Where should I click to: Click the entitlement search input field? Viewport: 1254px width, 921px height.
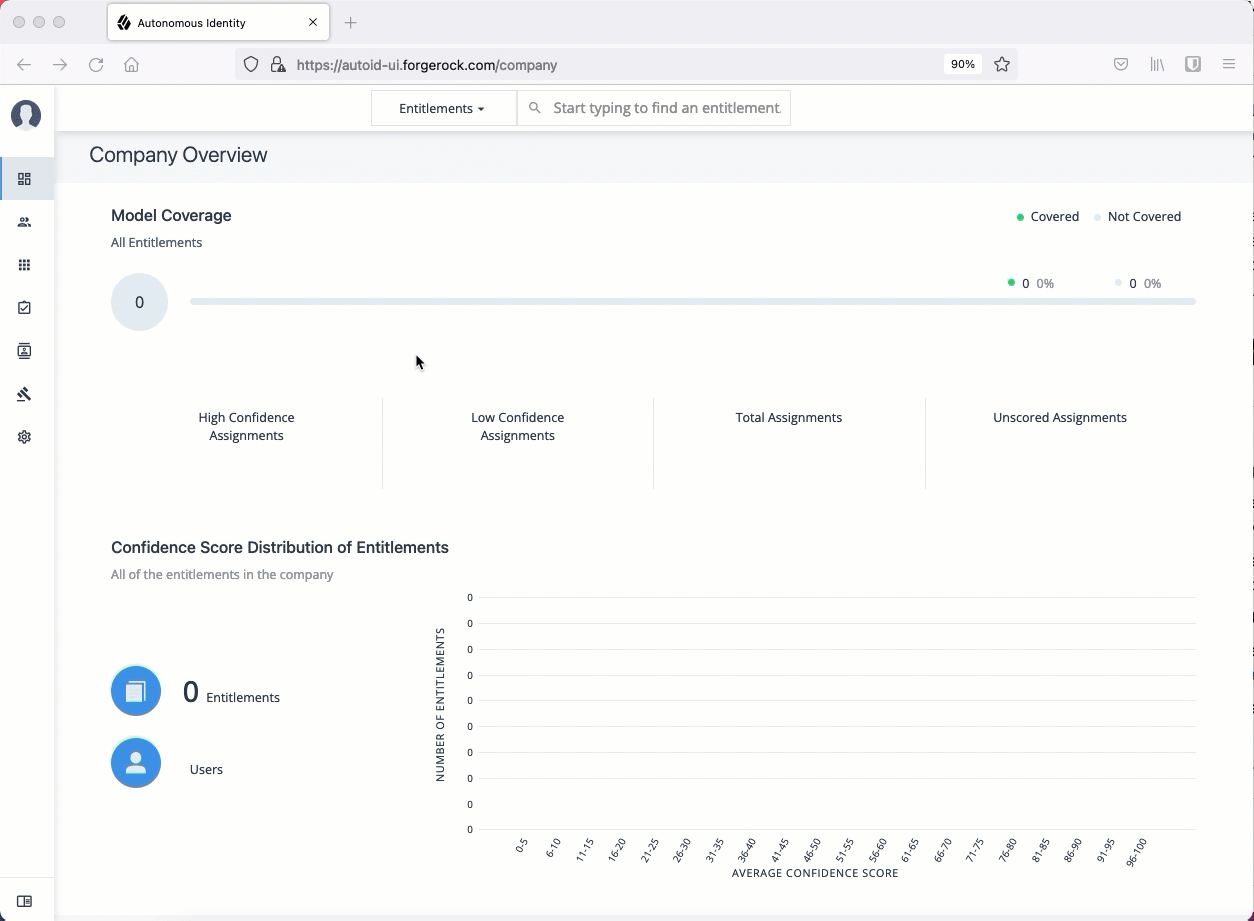tap(665, 108)
